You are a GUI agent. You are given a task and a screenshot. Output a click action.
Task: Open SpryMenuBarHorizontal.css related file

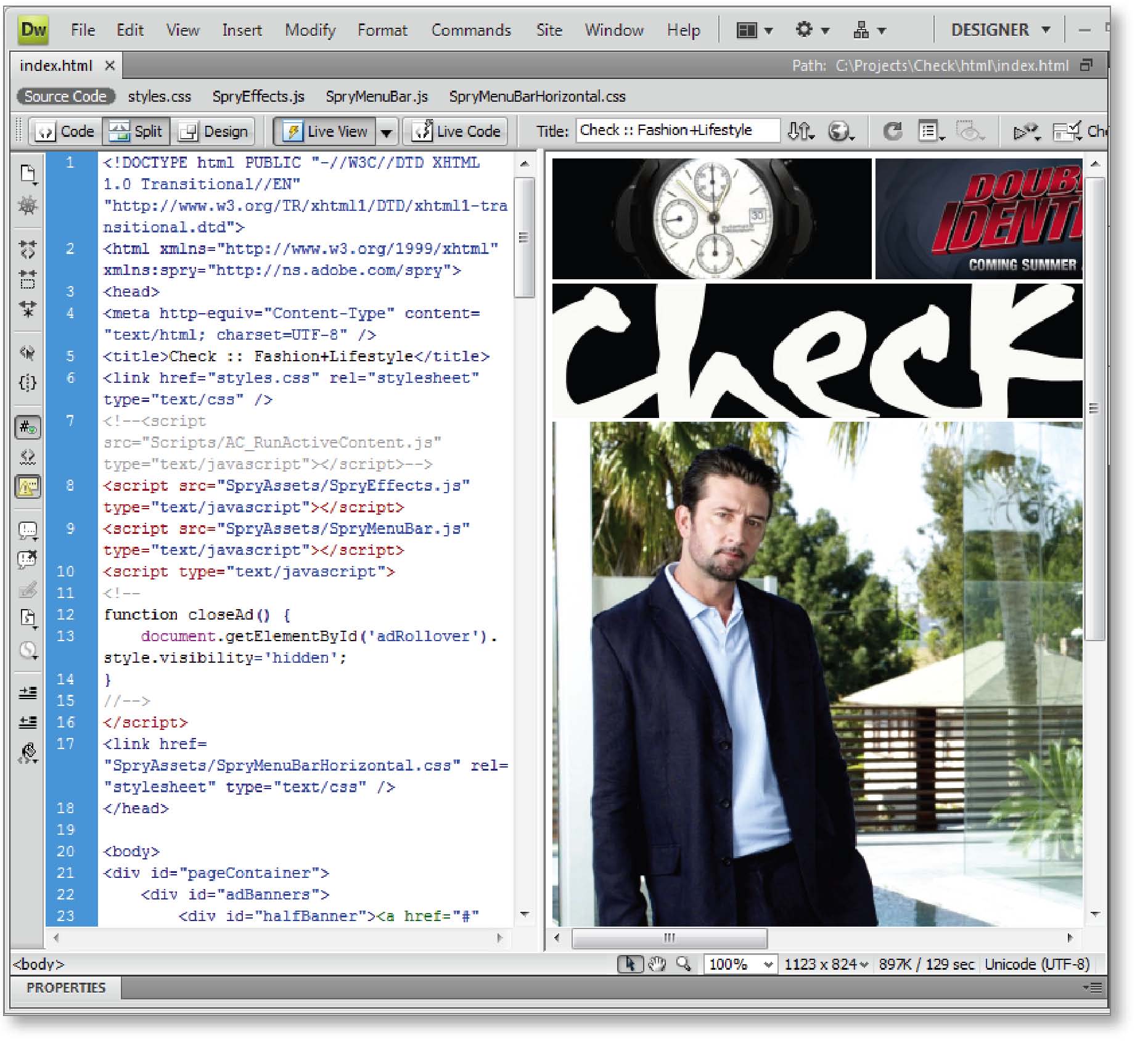point(537,96)
